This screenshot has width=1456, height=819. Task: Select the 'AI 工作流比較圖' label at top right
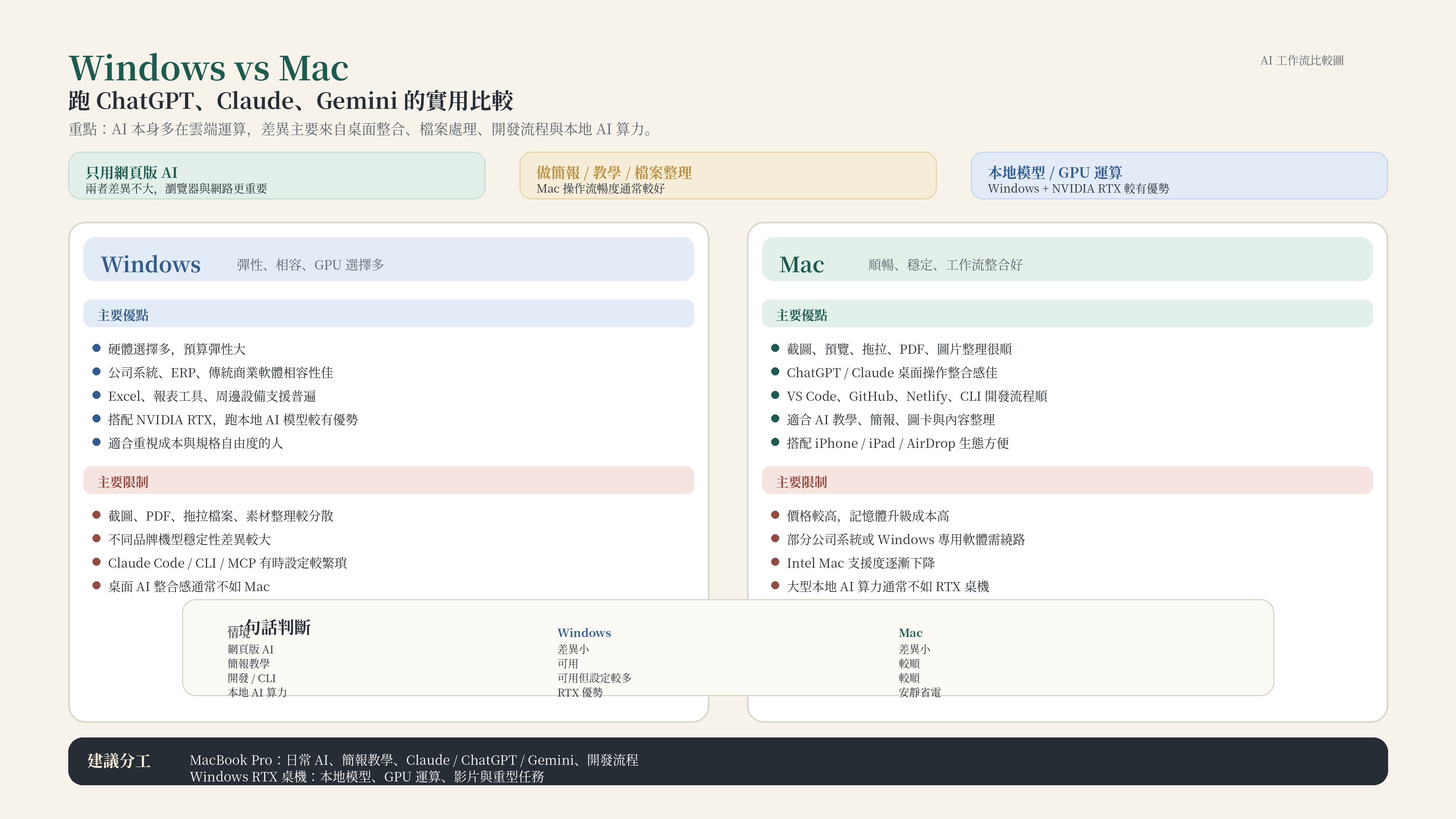pyautogui.click(x=1302, y=61)
